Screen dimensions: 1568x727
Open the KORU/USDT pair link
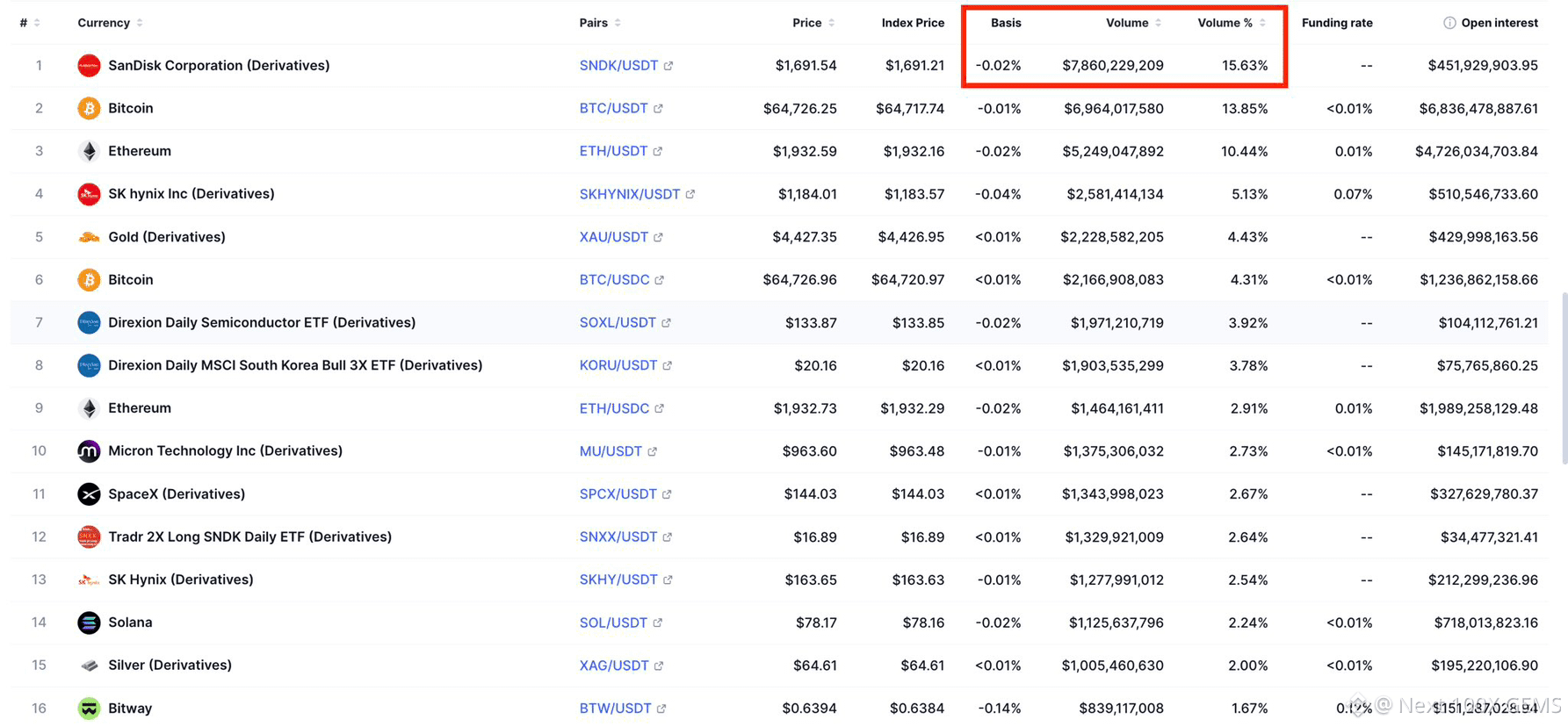tap(618, 365)
